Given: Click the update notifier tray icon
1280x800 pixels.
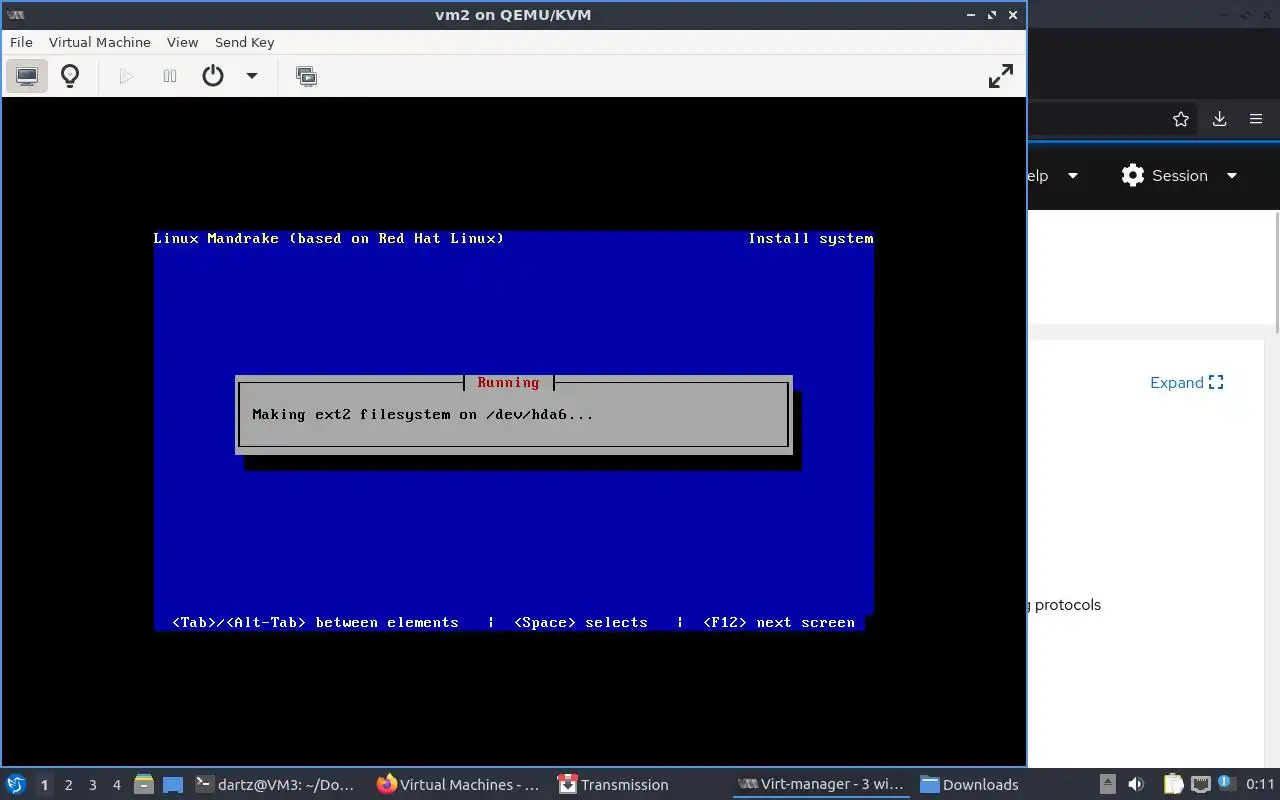Looking at the screenshot, I should pyautogui.click(x=1225, y=783).
